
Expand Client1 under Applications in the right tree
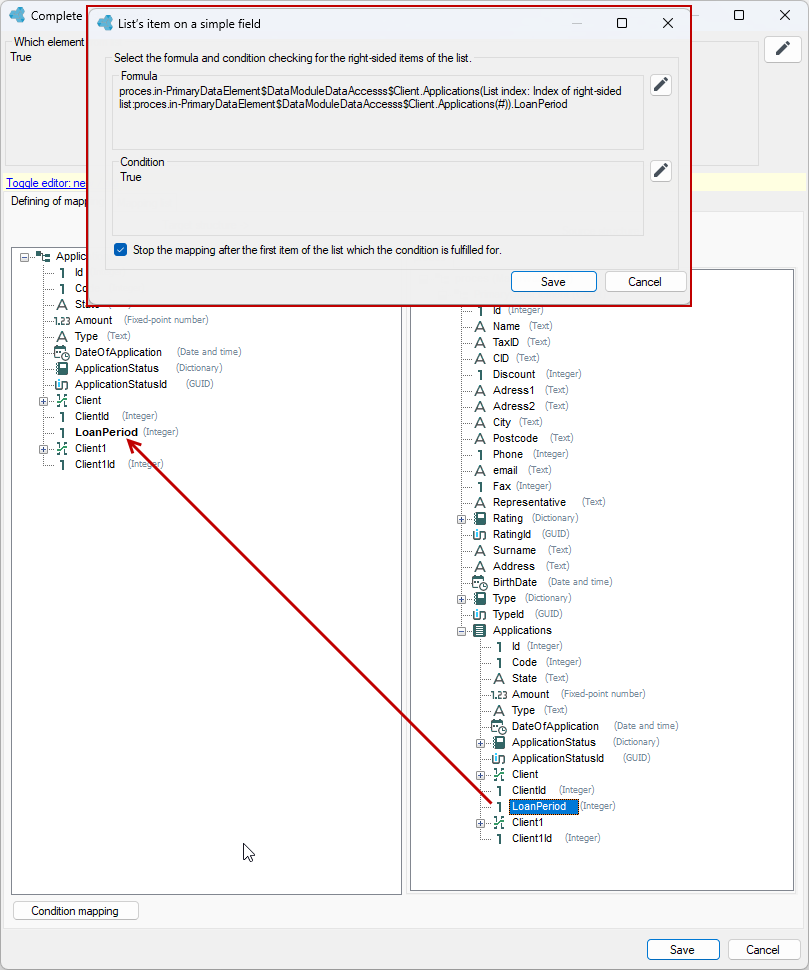tap(481, 823)
